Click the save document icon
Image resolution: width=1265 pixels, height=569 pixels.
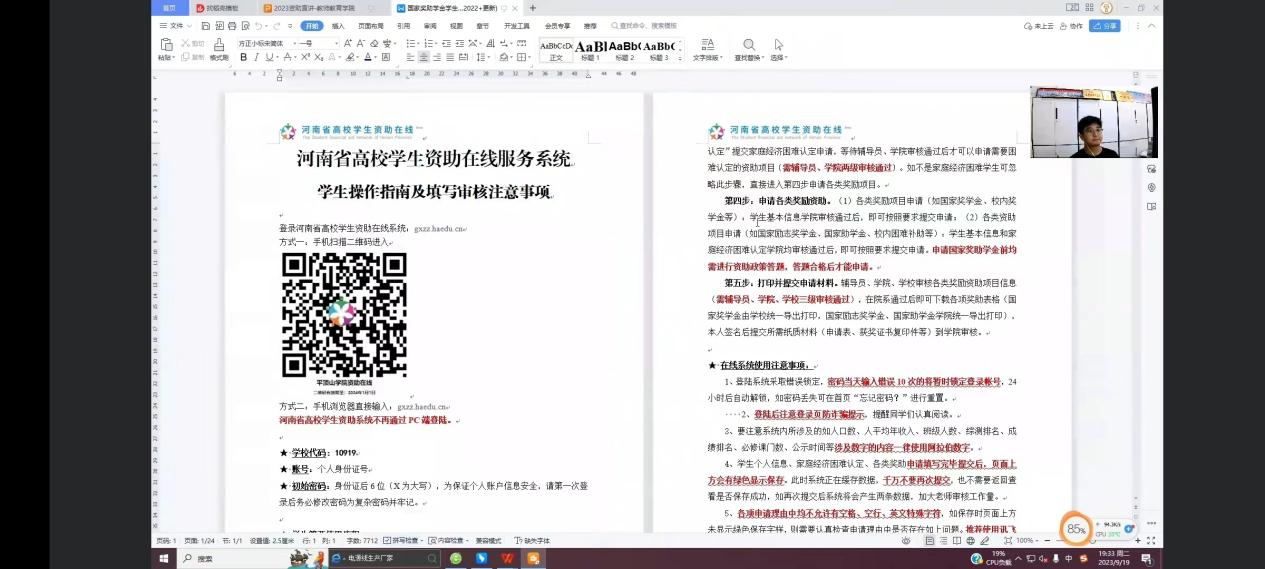pyautogui.click(x=206, y=25)
